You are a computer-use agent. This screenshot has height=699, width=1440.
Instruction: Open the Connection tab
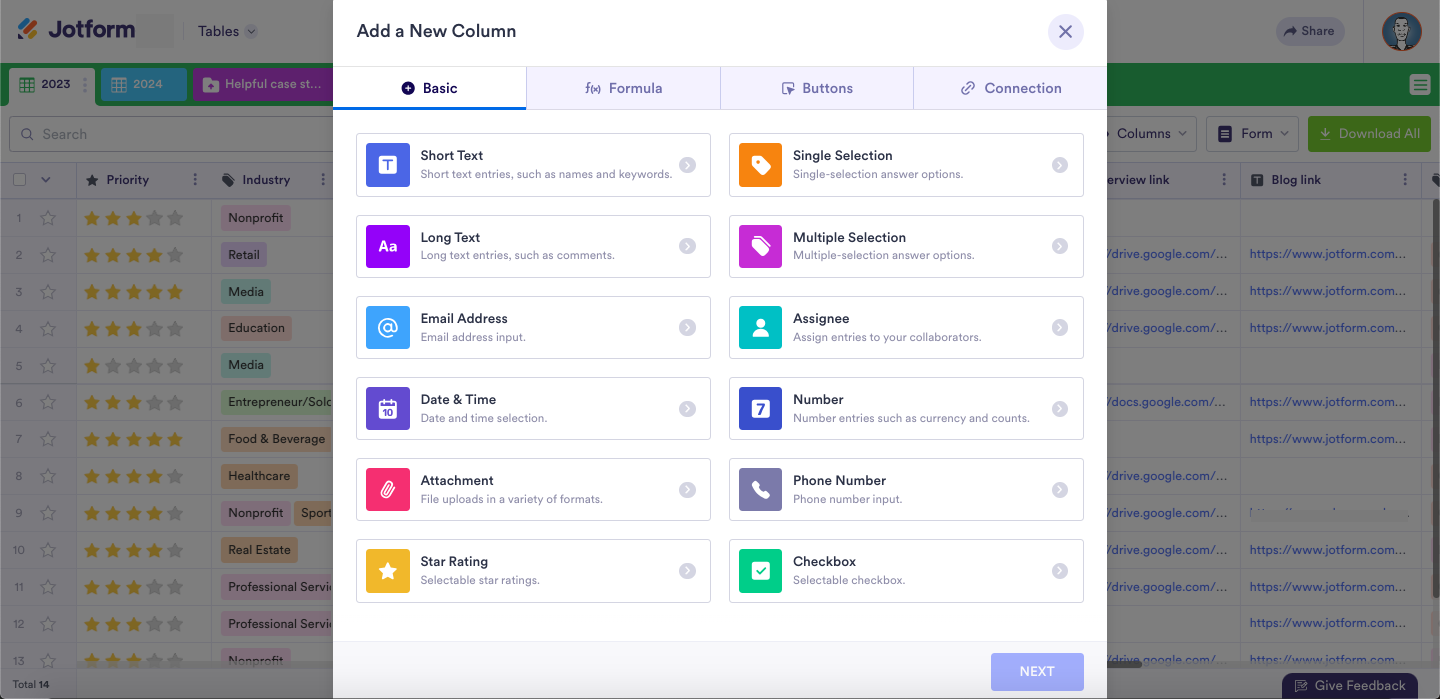click(1010, 88)
